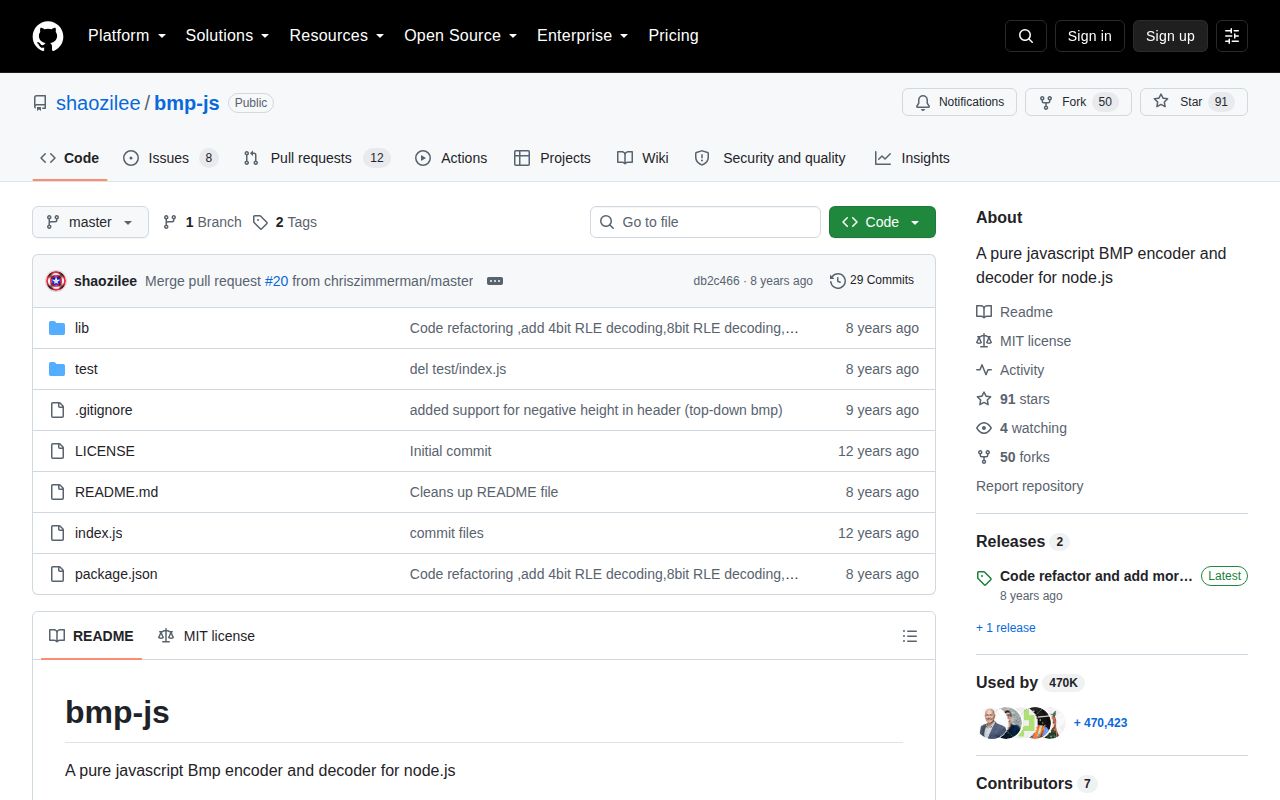
Task: Click the Sign in button
Action: pos(1090,36)
